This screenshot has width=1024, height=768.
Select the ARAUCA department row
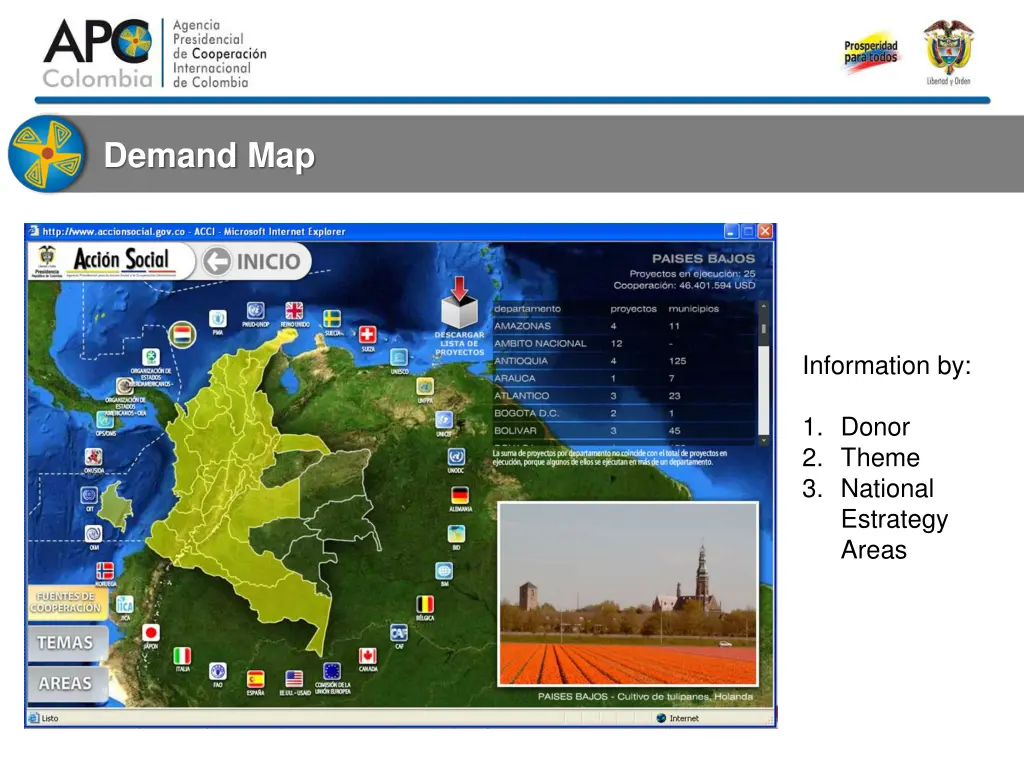point(623,378)
